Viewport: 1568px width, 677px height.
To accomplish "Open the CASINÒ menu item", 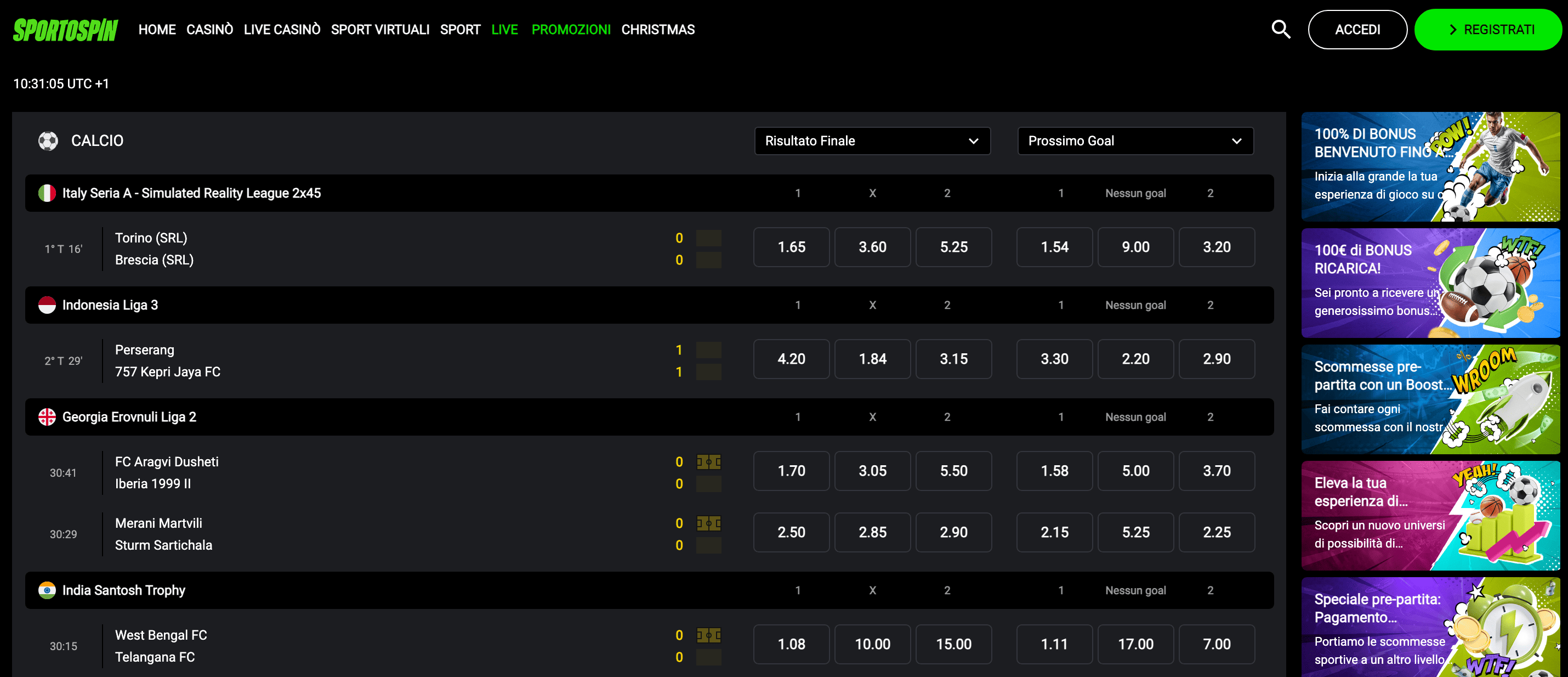I will (x=209, y=29).
